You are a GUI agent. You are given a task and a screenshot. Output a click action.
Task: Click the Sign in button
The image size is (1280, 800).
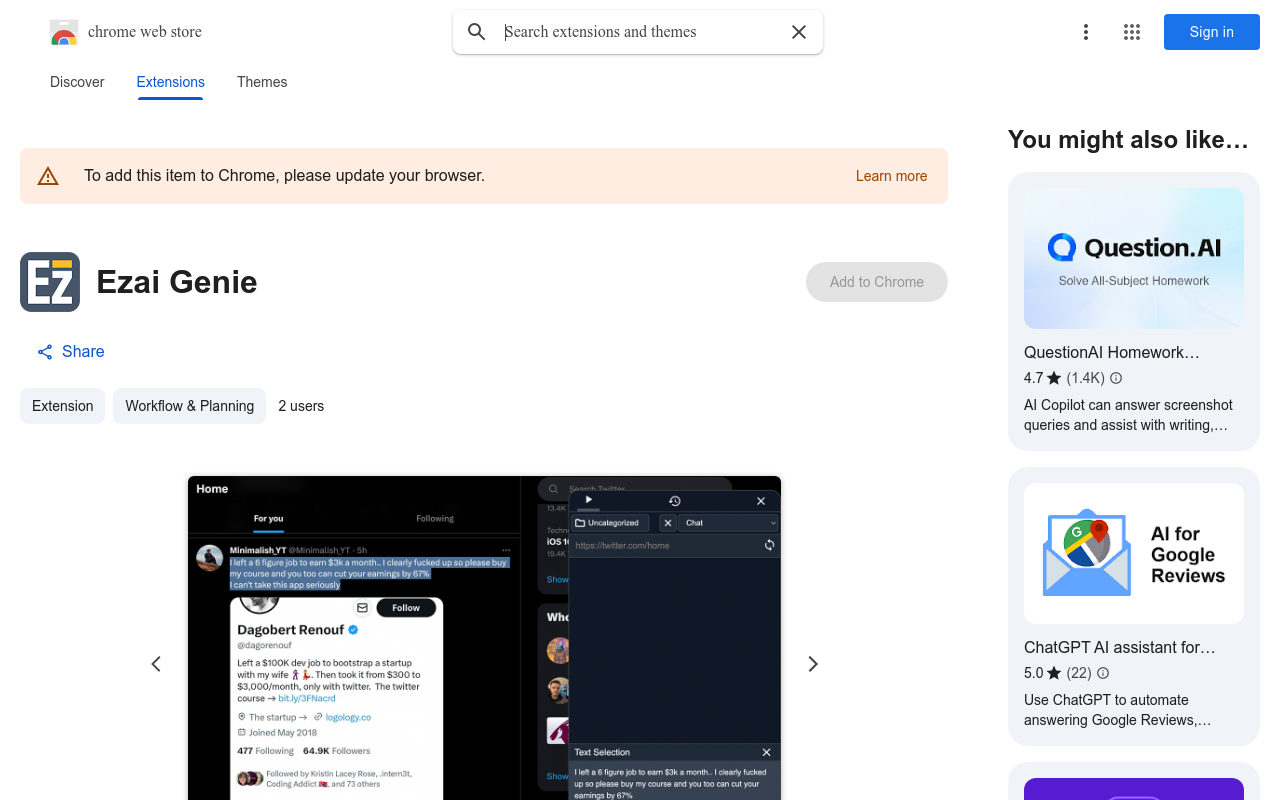(1212, 32)
